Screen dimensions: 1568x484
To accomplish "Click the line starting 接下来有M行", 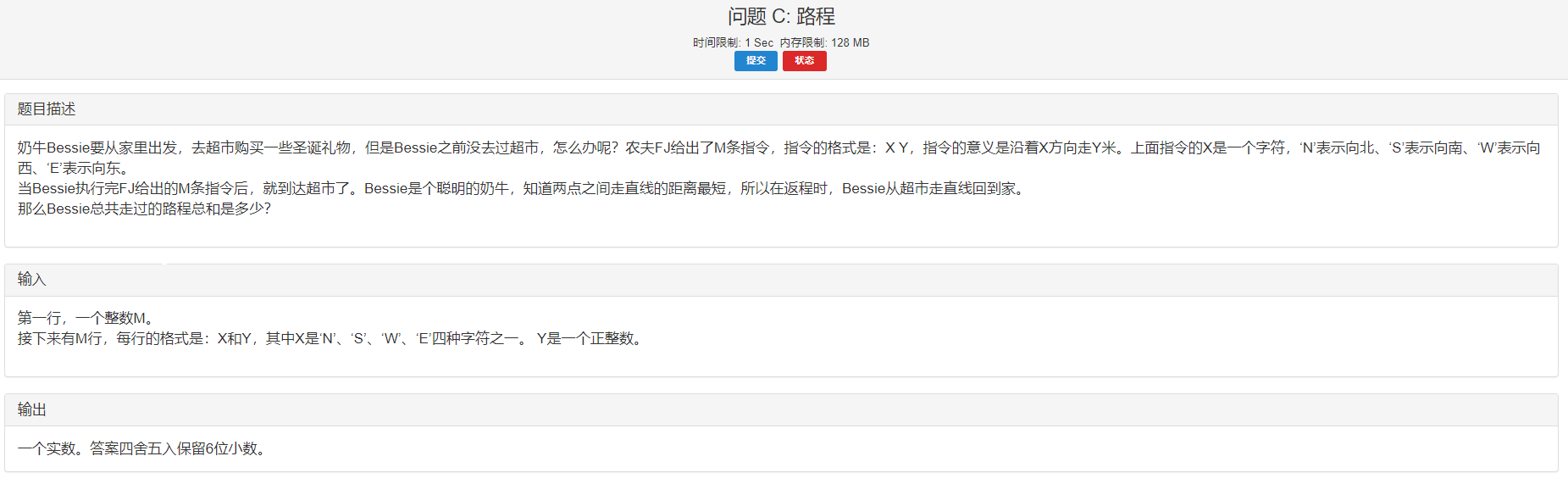I will click(331, 339).
